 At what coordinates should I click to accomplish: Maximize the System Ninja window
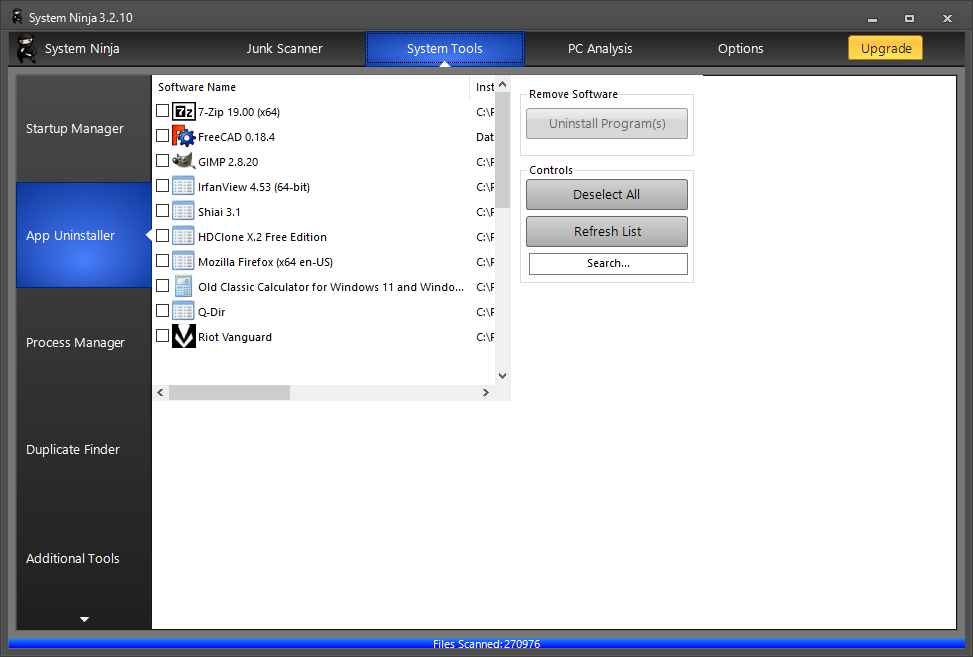(909, 19)
